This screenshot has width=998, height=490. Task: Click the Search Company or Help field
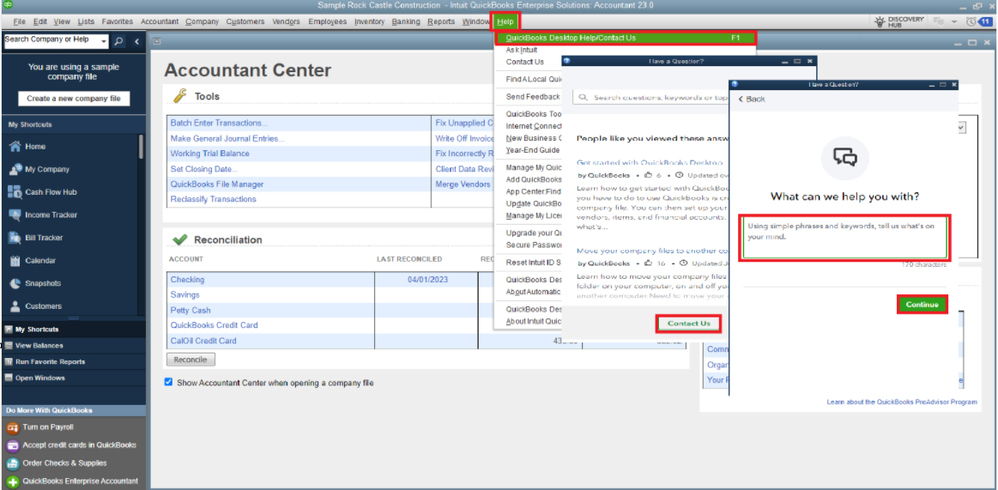click(x=52, y=41)
